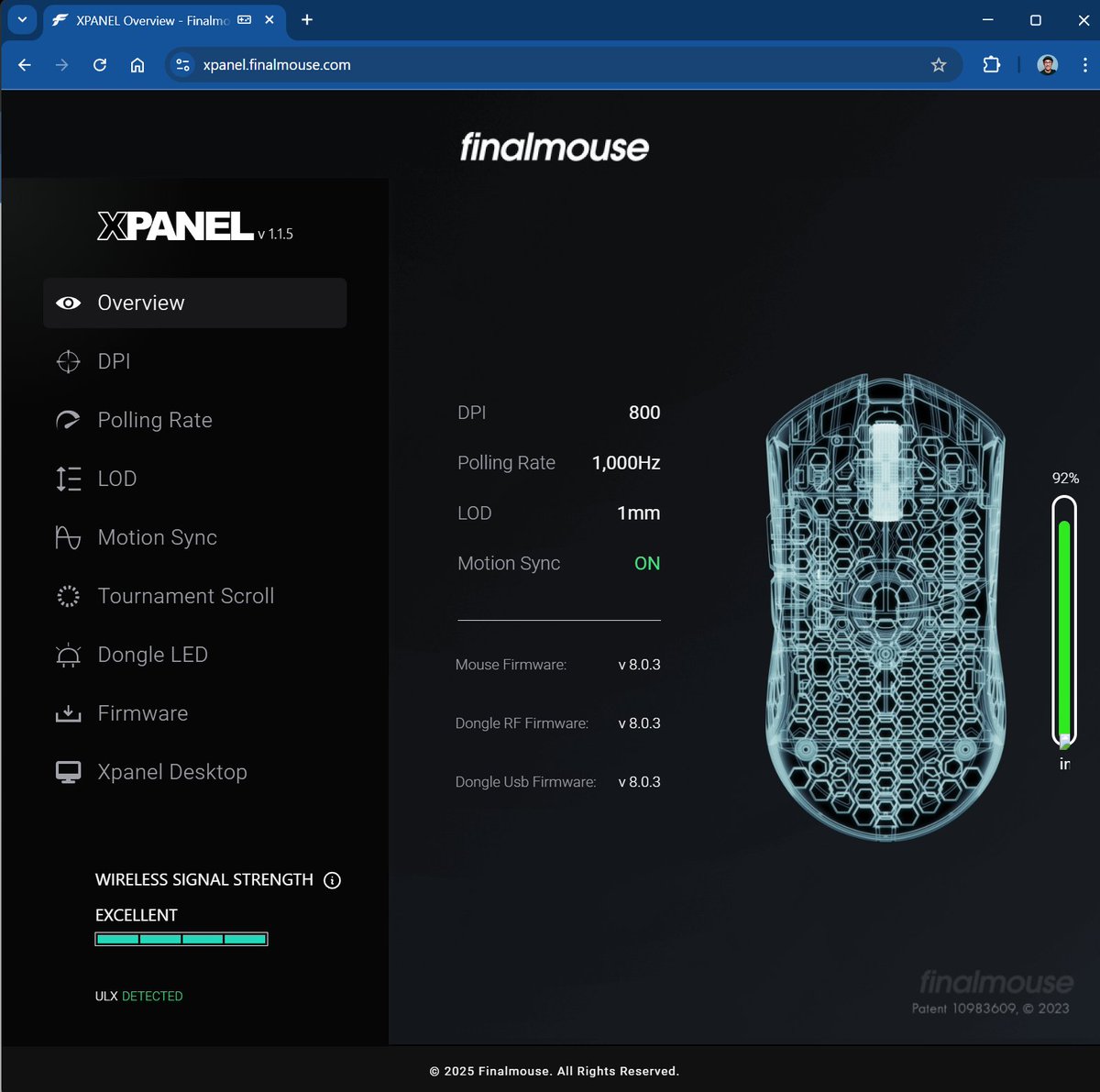Click the browser home icon
1100x1092 pixels.
pos(137,65)
